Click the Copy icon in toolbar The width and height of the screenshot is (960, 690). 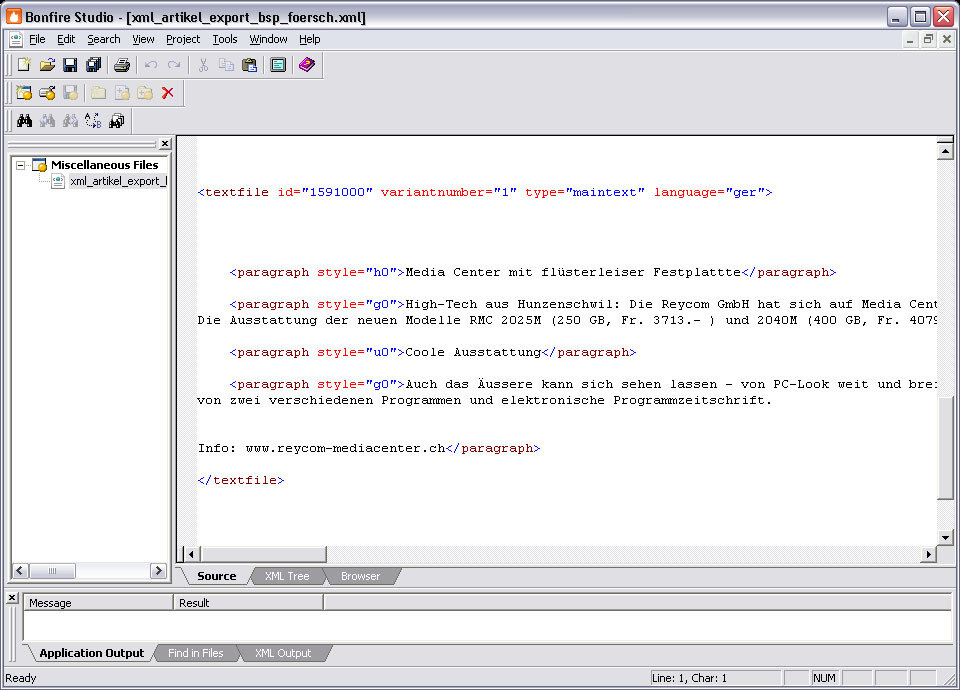(x=227, y=64)
